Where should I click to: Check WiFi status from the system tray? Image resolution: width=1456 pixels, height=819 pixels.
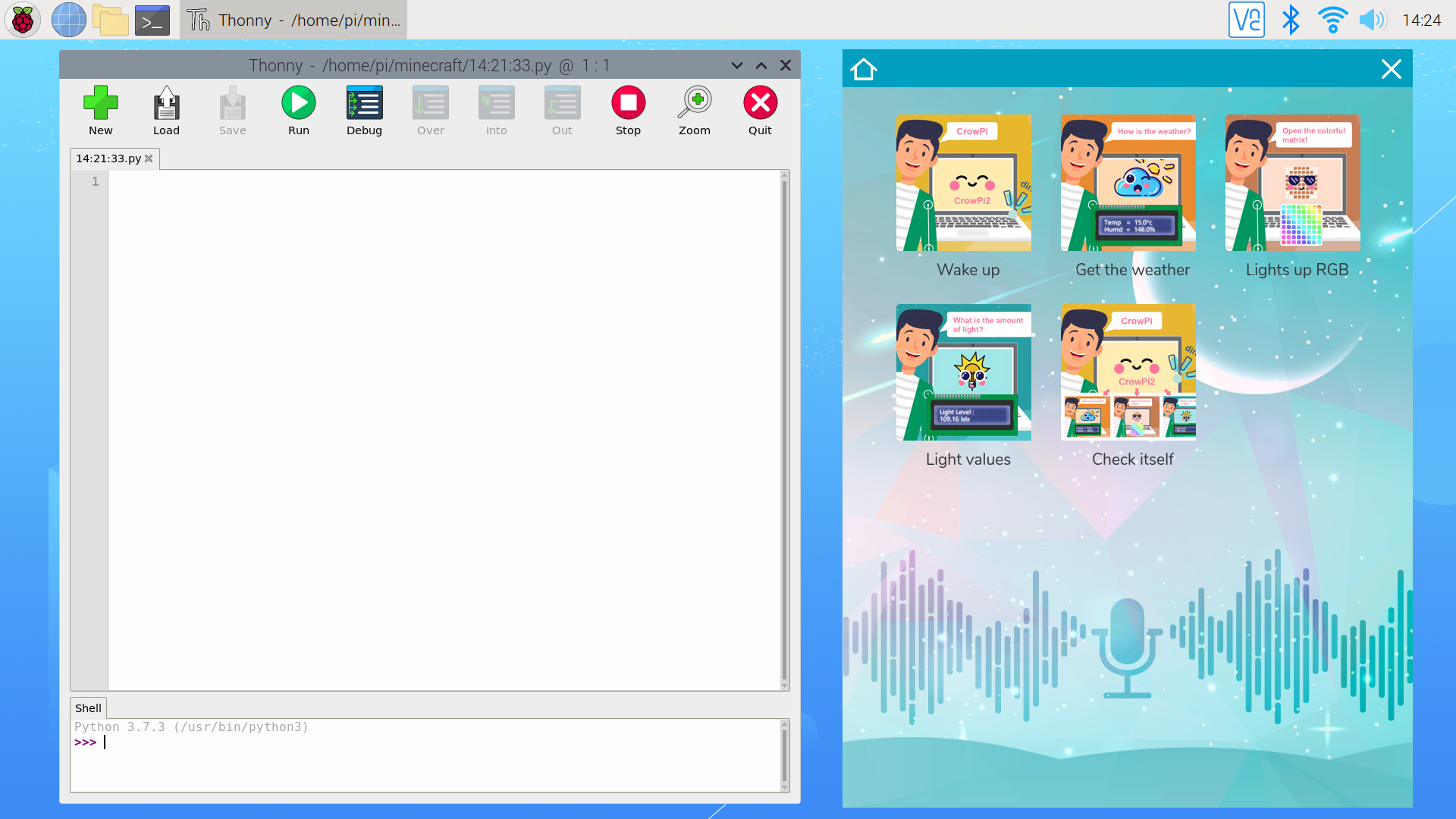1332,20
